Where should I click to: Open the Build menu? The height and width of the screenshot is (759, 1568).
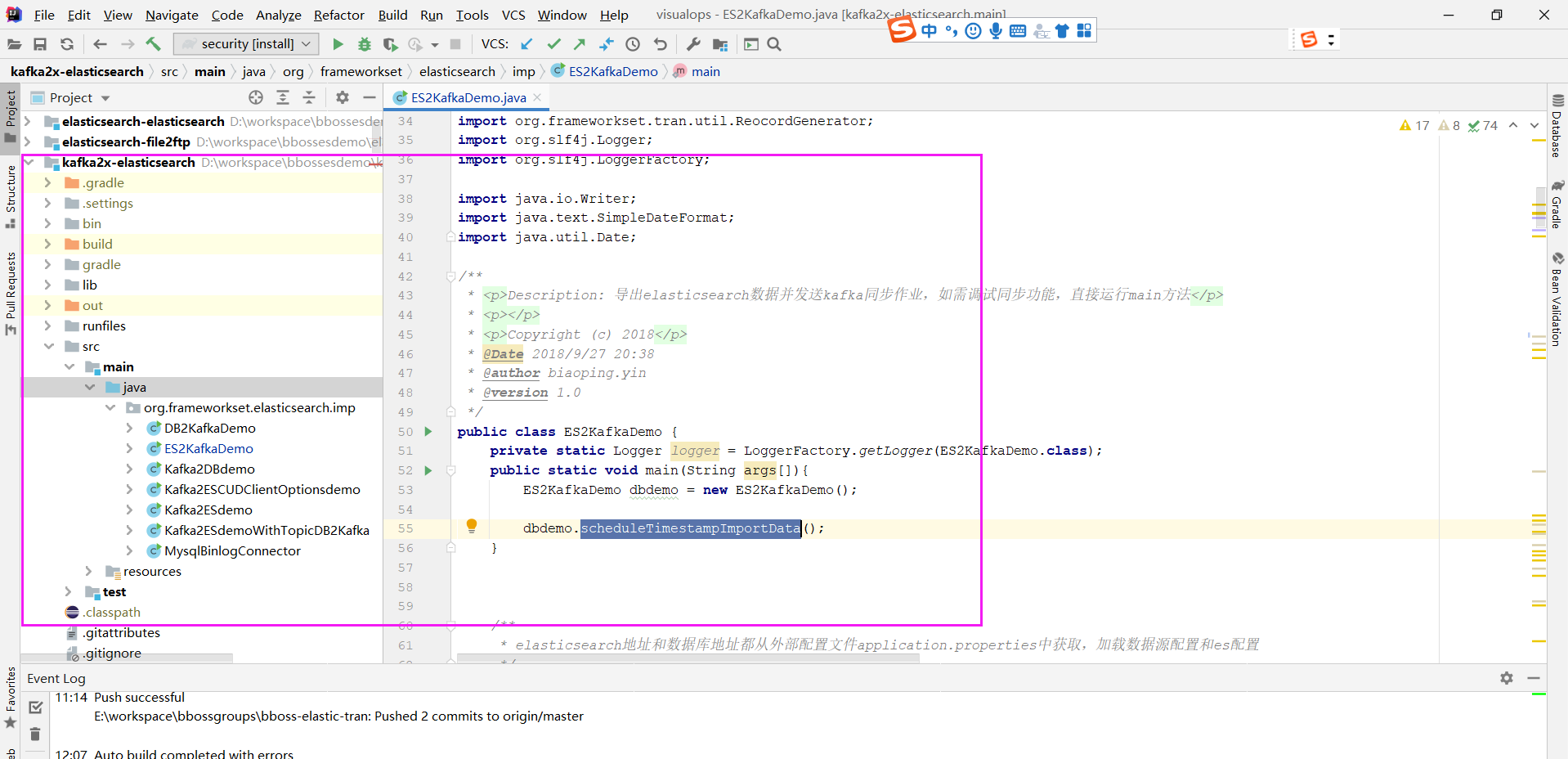pos(392,16)
